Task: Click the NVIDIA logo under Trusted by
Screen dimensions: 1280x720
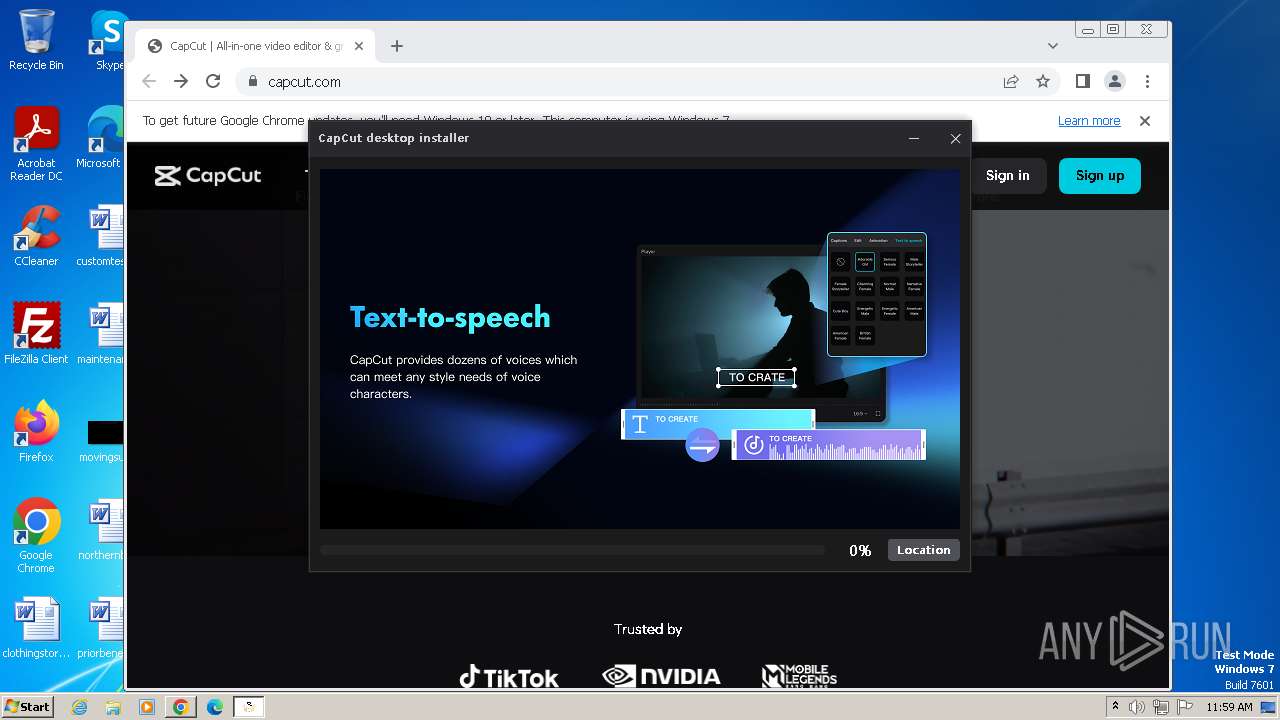Action: [661, 676]
